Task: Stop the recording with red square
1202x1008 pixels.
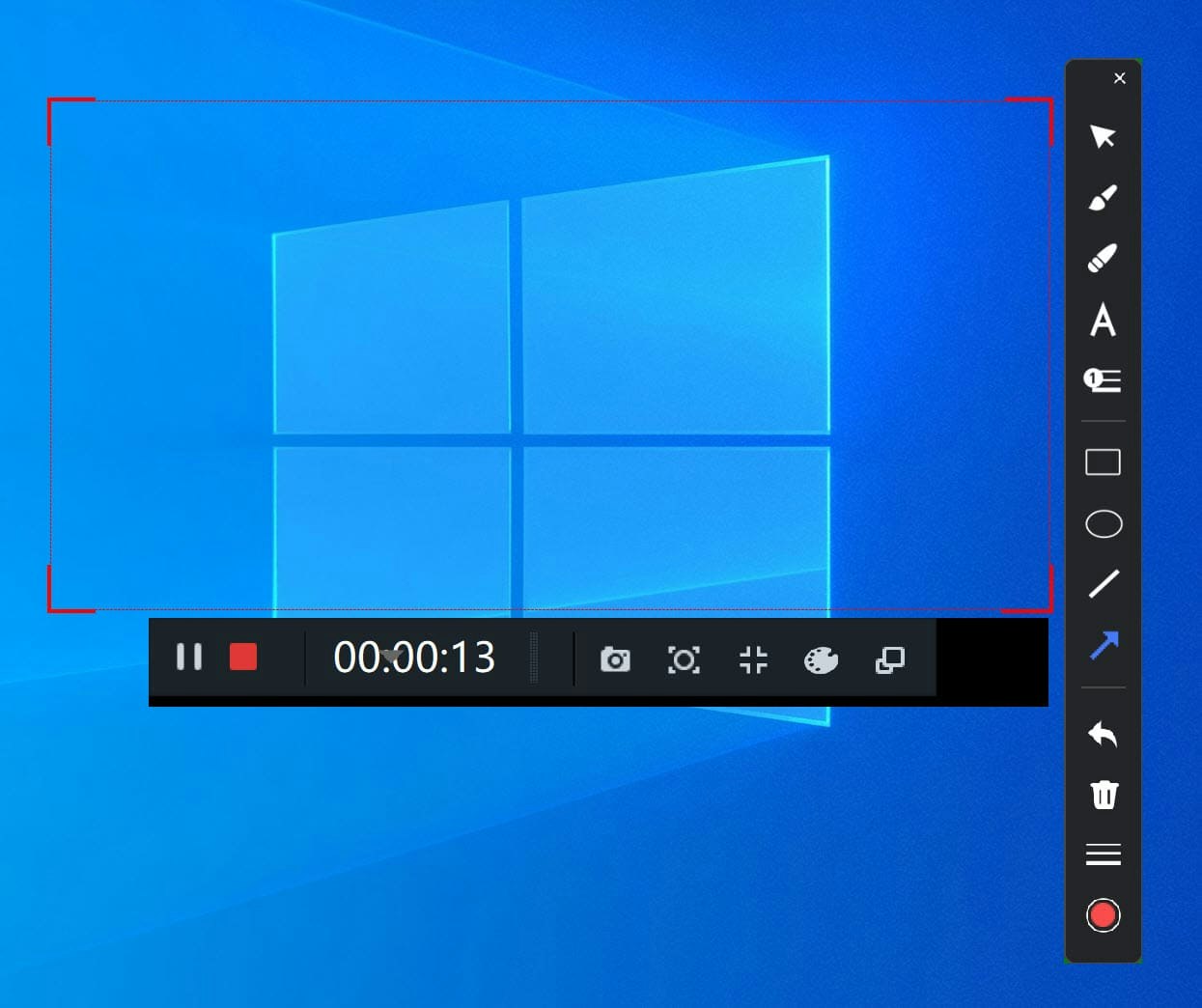Action: (x=243, y=658)
